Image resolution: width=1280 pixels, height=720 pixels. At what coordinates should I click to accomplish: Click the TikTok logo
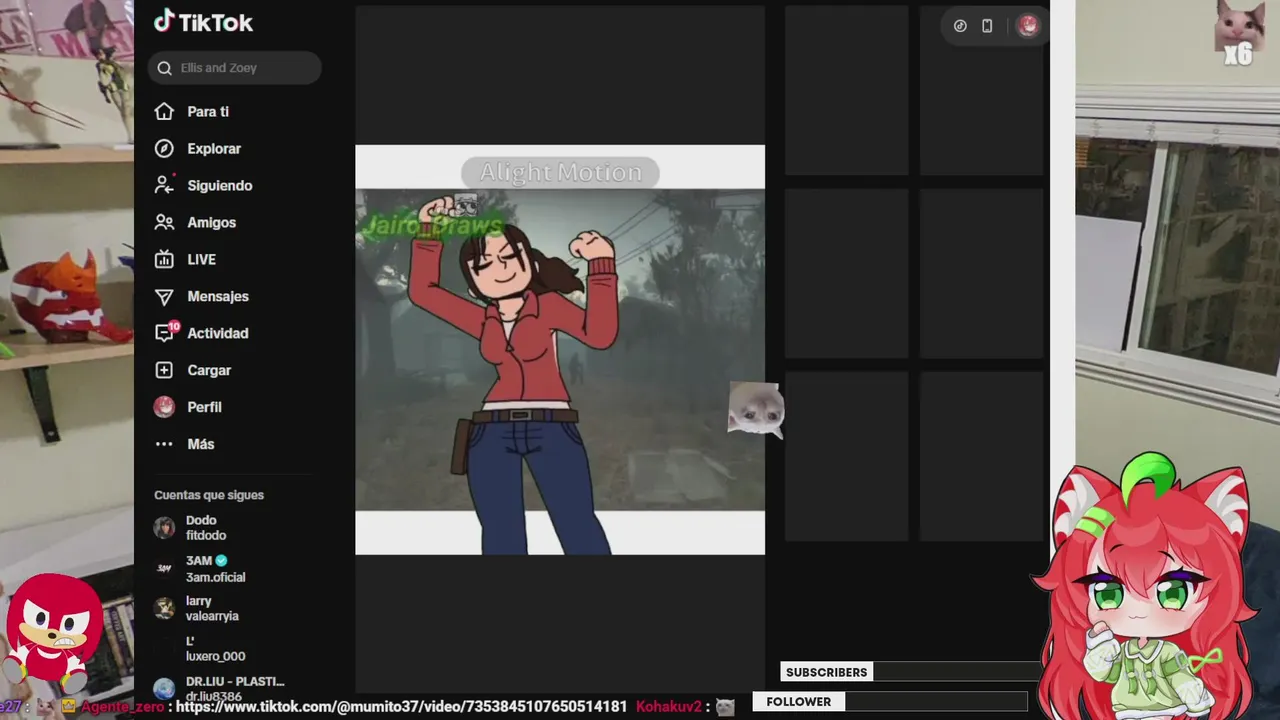tap(203, 22)
